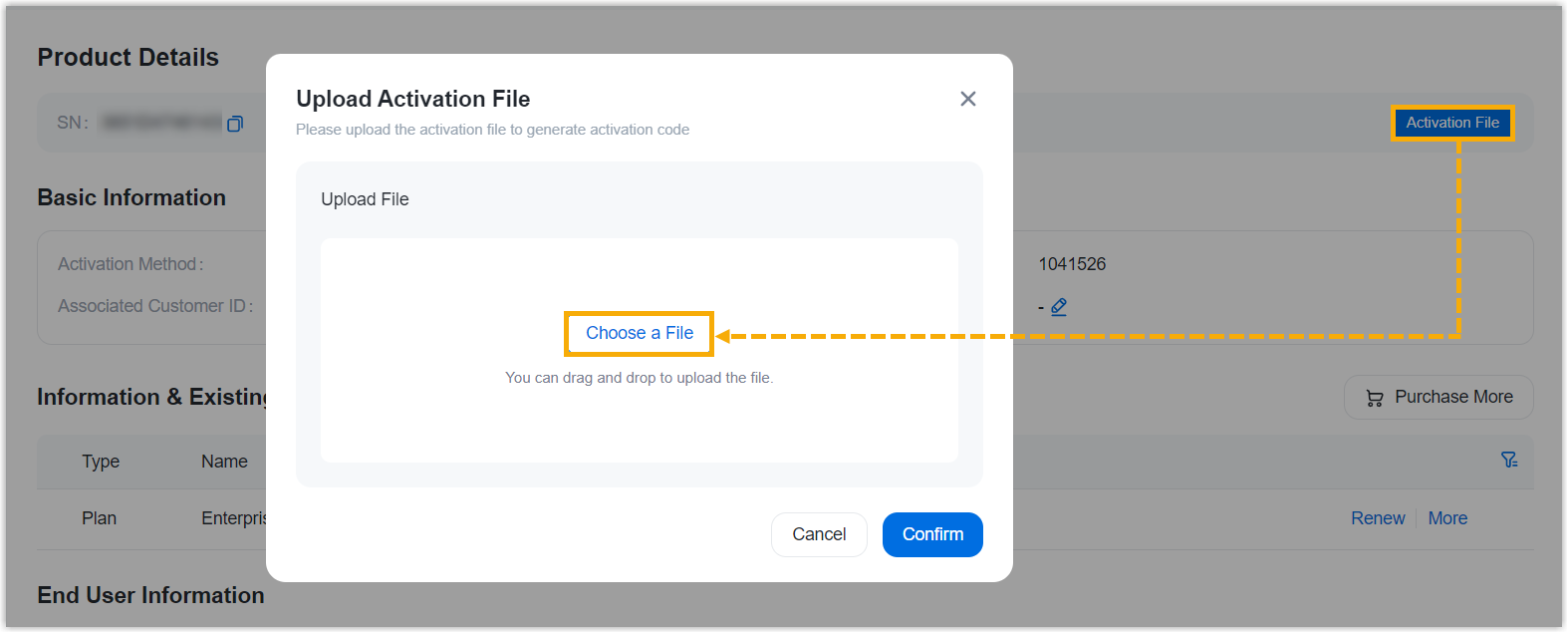1568x633 pixels.
Task: Click the Product Details section heading
Action: point(128,57)
